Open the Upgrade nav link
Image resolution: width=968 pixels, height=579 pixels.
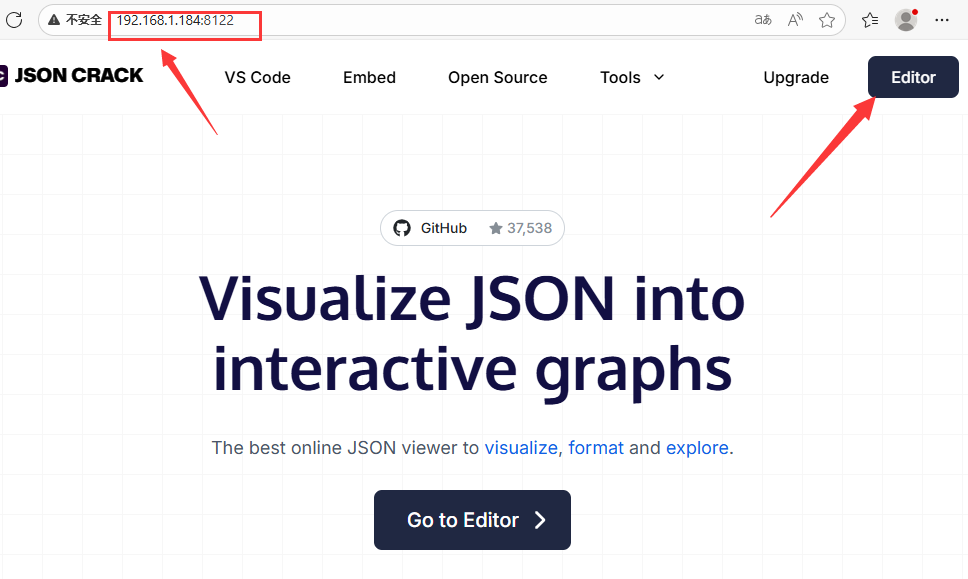click(x=796, y=78)
